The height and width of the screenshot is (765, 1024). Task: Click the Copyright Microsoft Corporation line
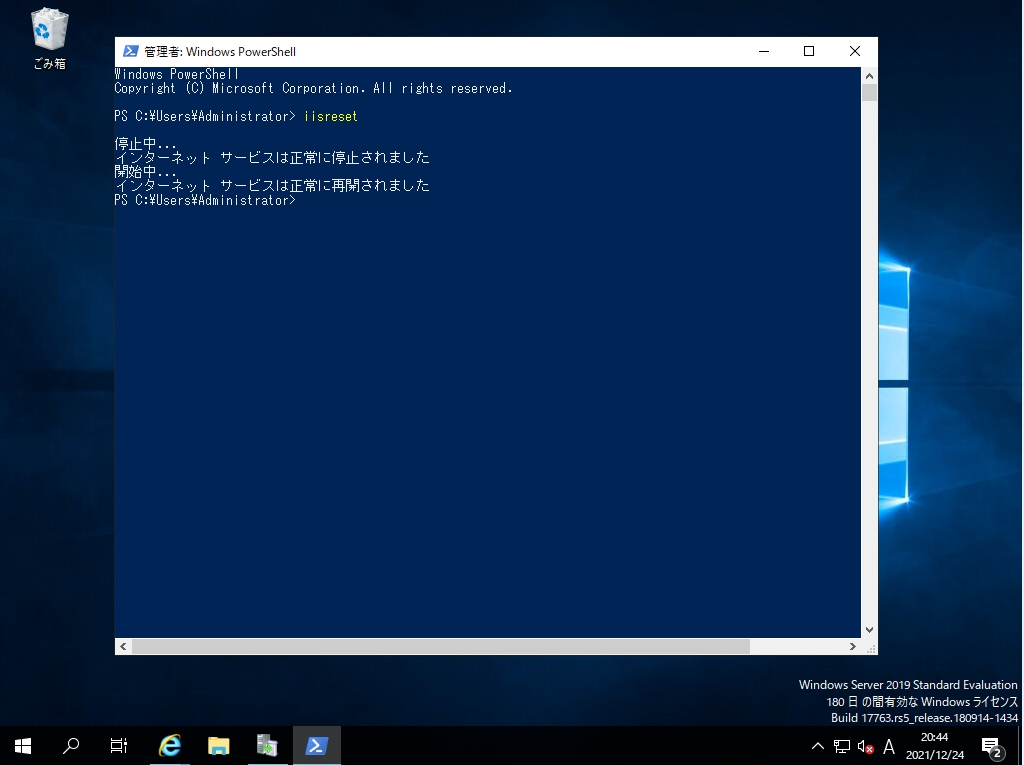(x=313, y=88)
